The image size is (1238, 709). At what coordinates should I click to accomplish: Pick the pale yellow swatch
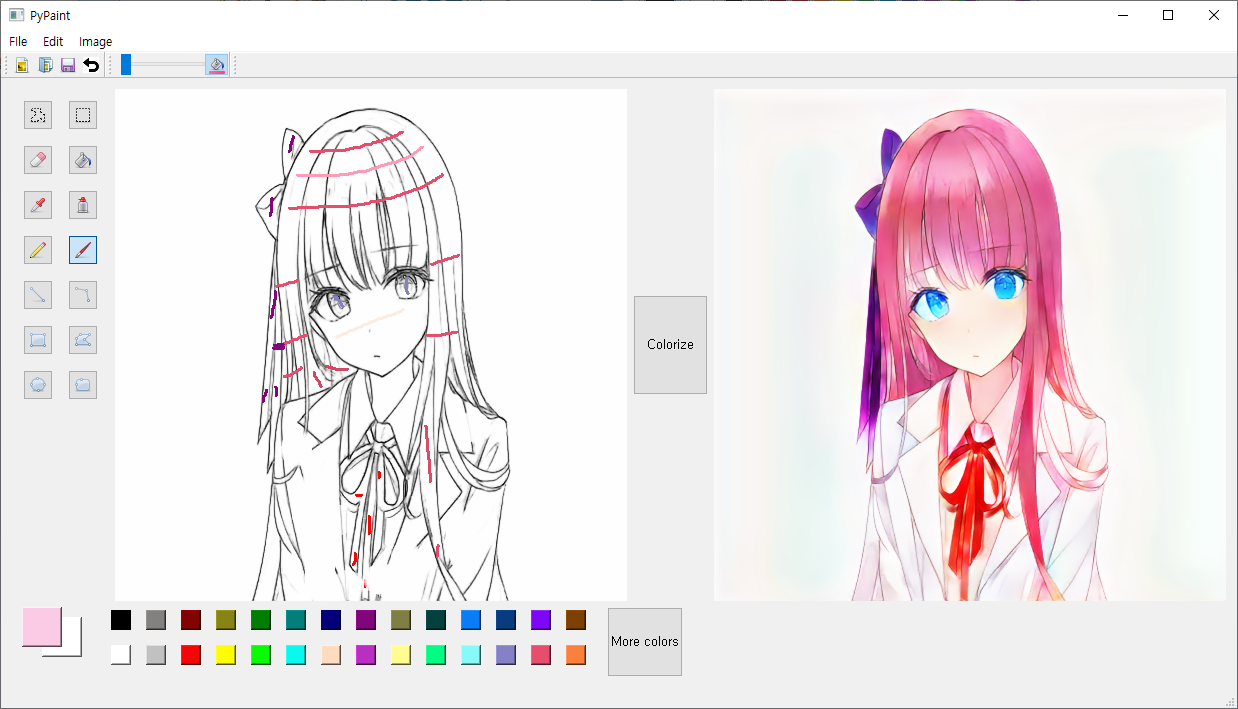point(401,655)
